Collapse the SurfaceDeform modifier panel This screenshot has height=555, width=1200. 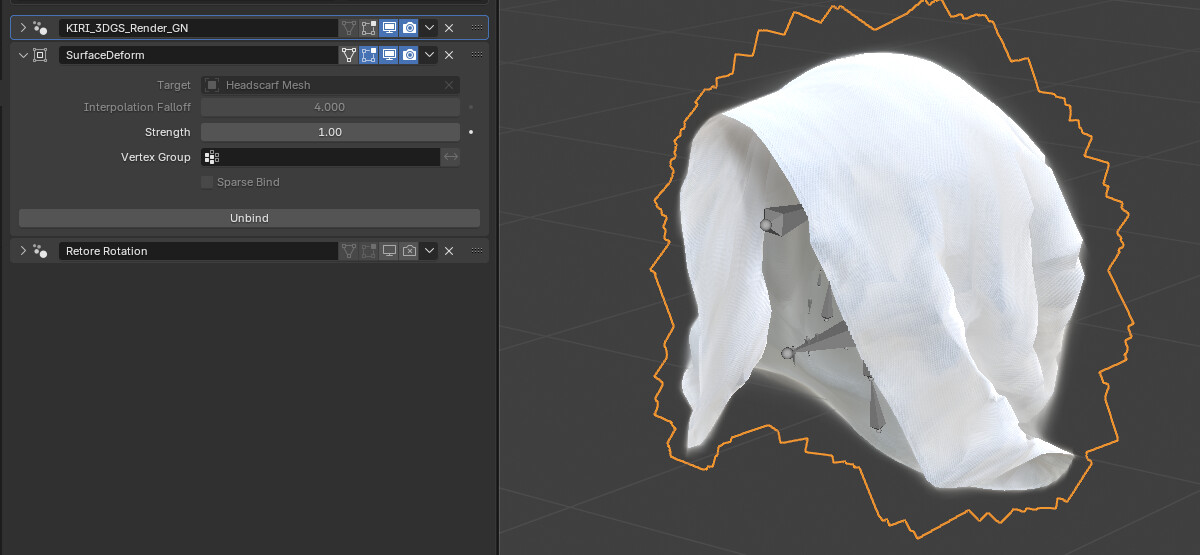coord(23,55)
